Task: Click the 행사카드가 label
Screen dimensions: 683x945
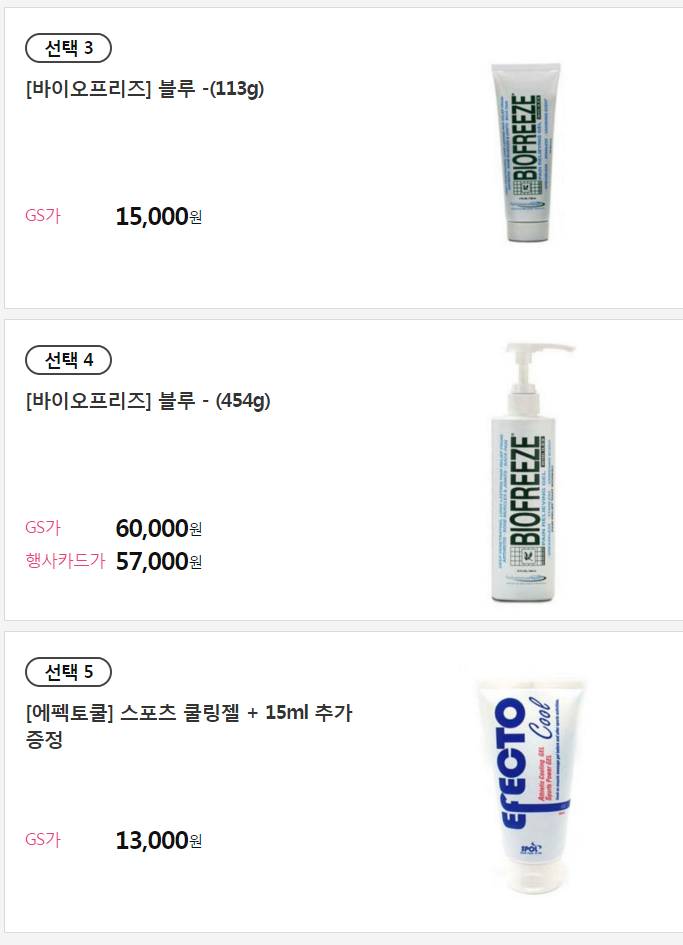Action: click(65, 561)
